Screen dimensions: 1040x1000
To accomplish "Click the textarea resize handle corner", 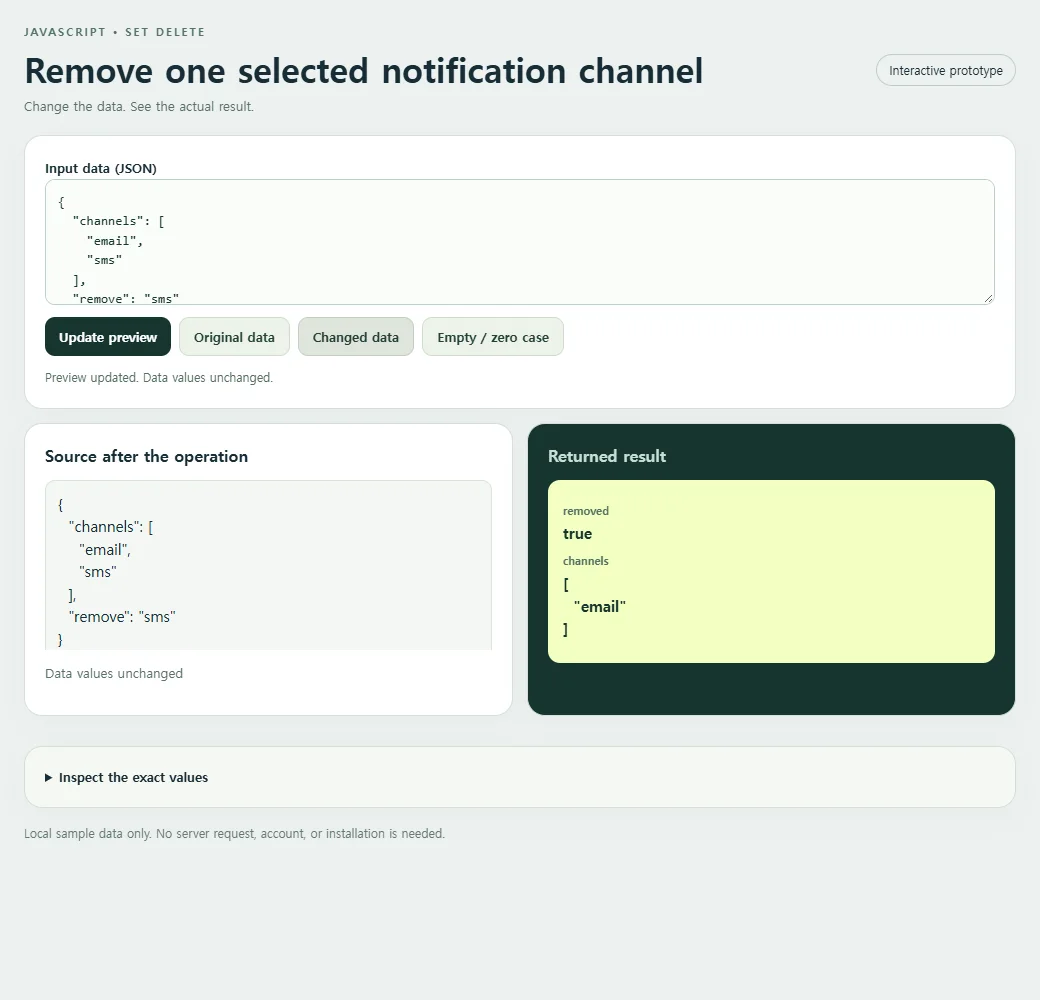I will pyautogui.click(x=988, y=299).
